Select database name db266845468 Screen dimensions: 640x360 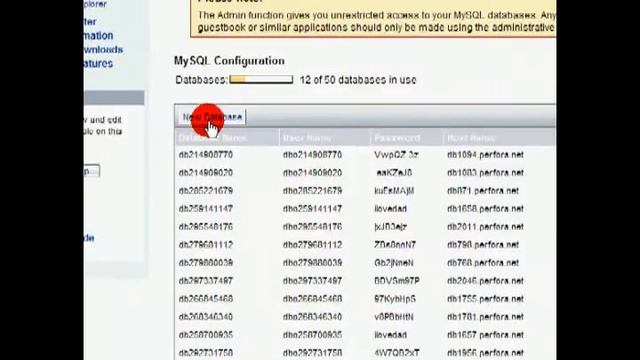coord(206,299)
